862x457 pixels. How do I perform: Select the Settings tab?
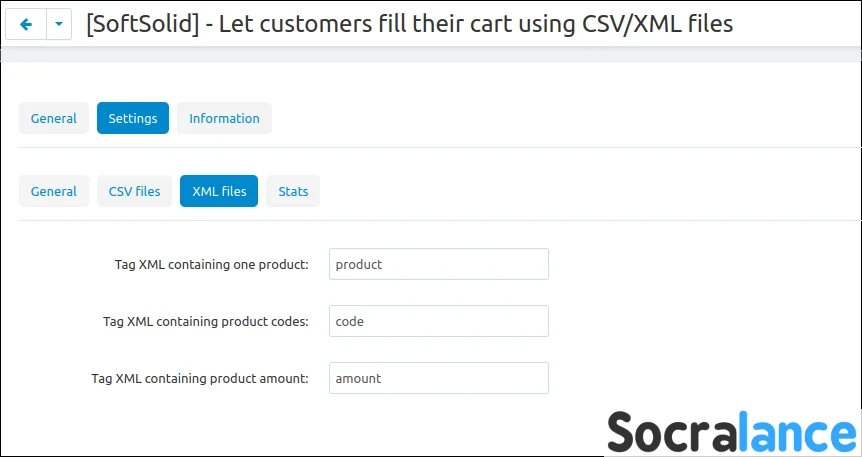coord(133,118)
